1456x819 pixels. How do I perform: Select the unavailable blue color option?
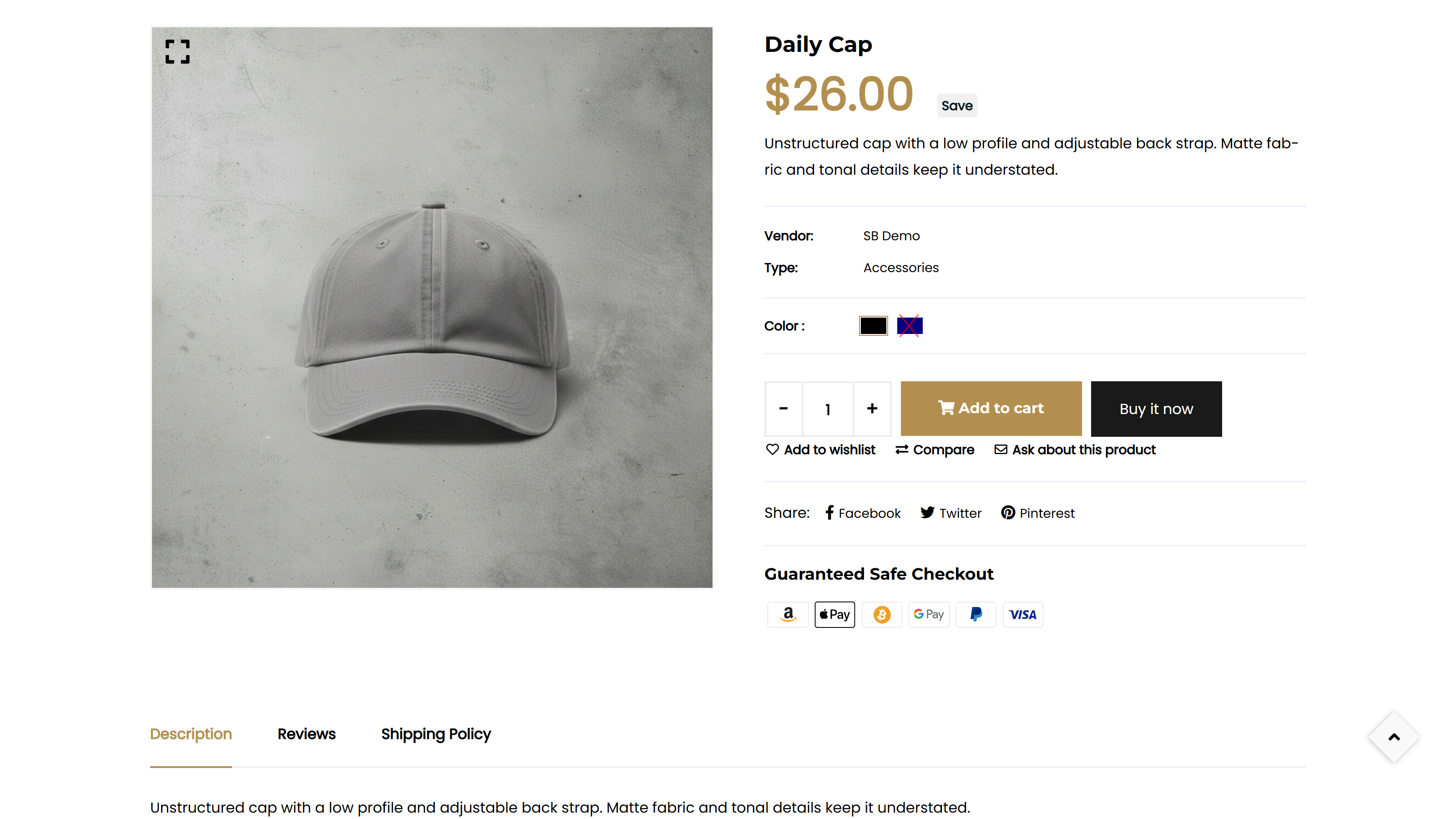tap(910, 326)
